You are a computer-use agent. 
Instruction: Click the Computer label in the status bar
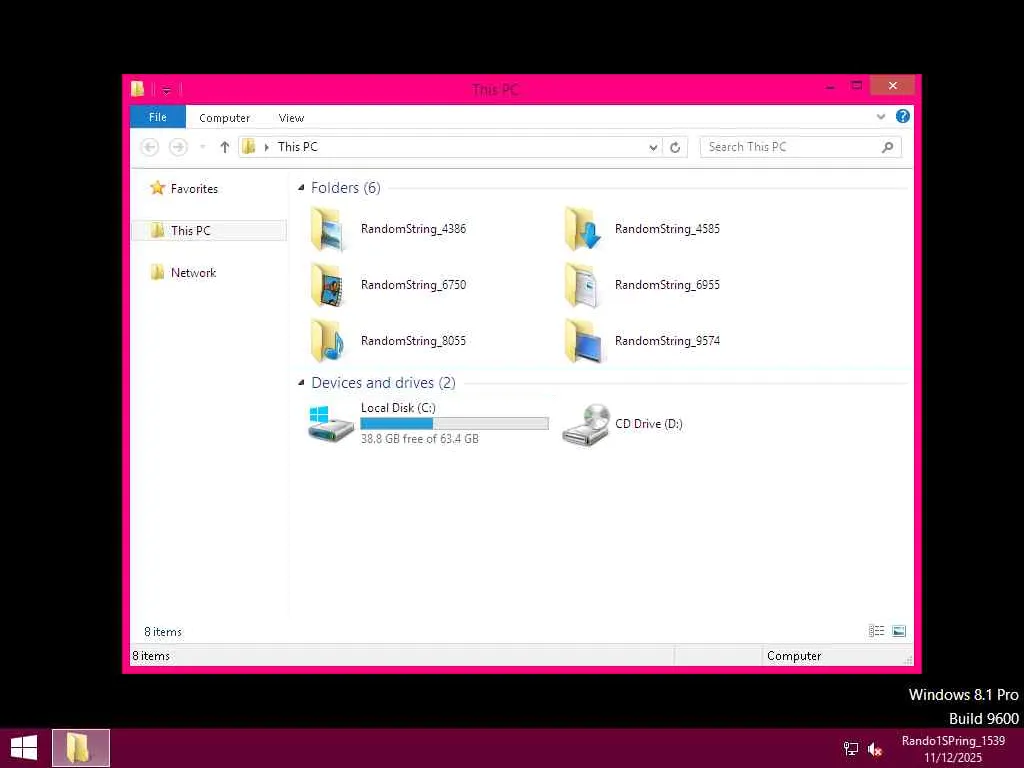coord(793,656)
